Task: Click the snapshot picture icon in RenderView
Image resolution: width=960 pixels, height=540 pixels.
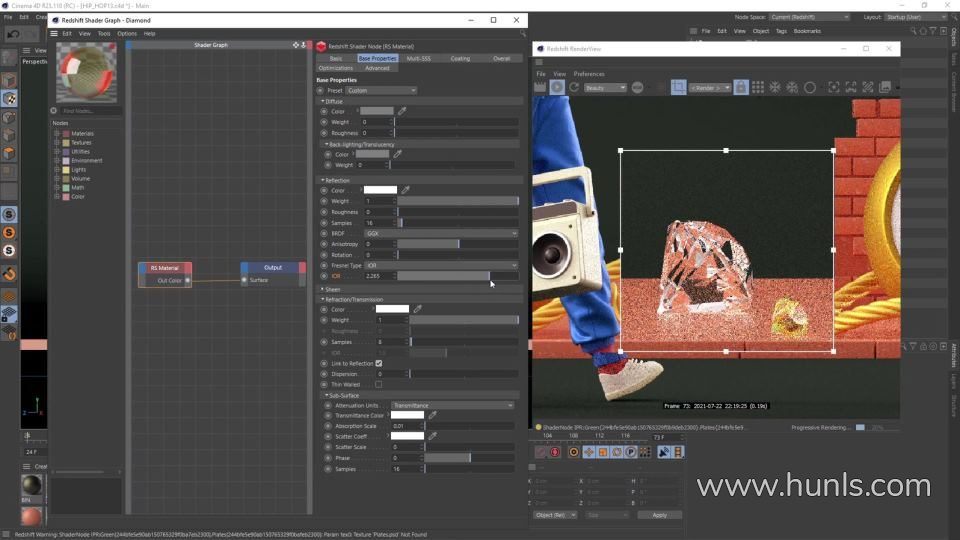Action: pos(885,88)
